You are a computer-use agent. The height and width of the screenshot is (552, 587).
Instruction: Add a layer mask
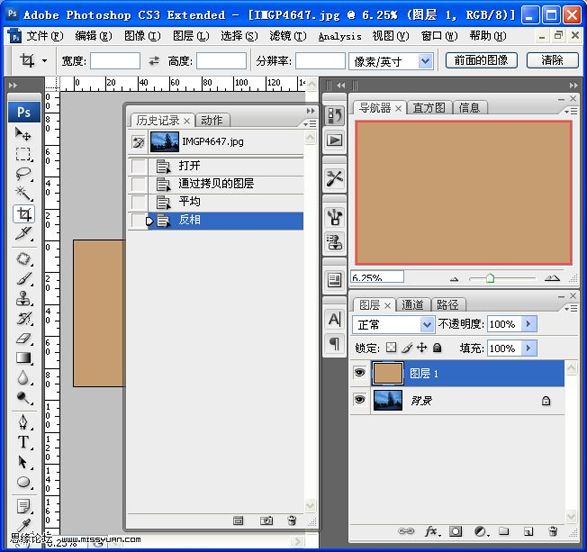point(456,531)
